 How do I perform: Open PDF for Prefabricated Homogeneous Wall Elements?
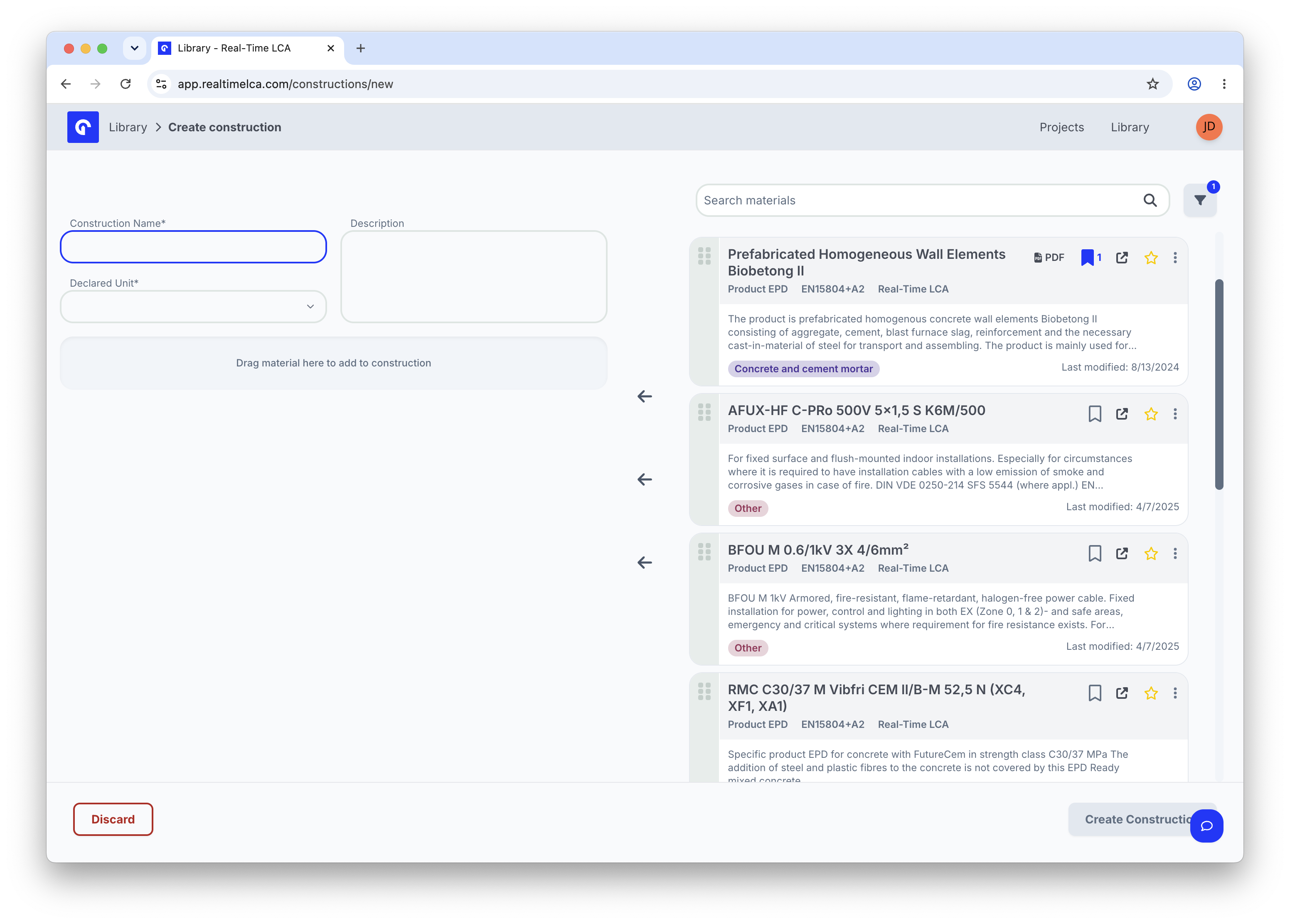pyautogui.click(x=1049, y=258)
